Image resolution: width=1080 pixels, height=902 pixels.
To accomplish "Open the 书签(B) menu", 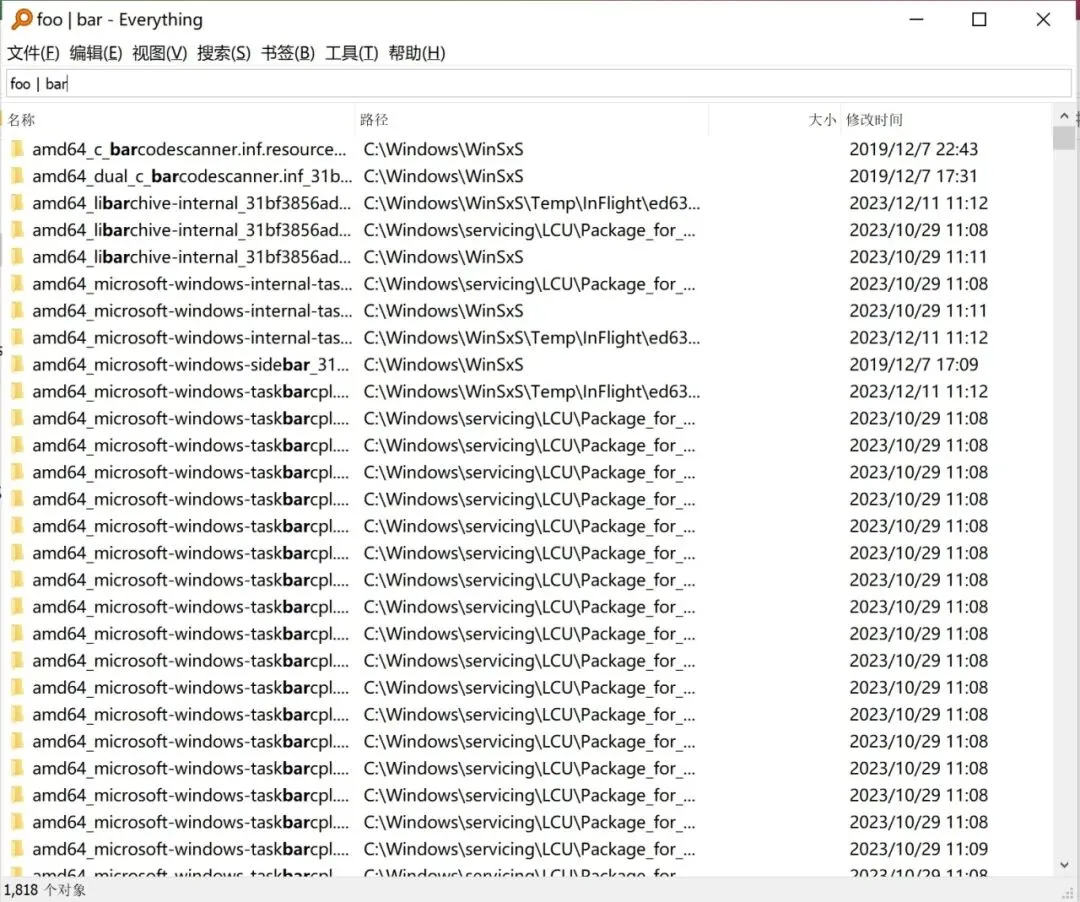I will (288, 53).
